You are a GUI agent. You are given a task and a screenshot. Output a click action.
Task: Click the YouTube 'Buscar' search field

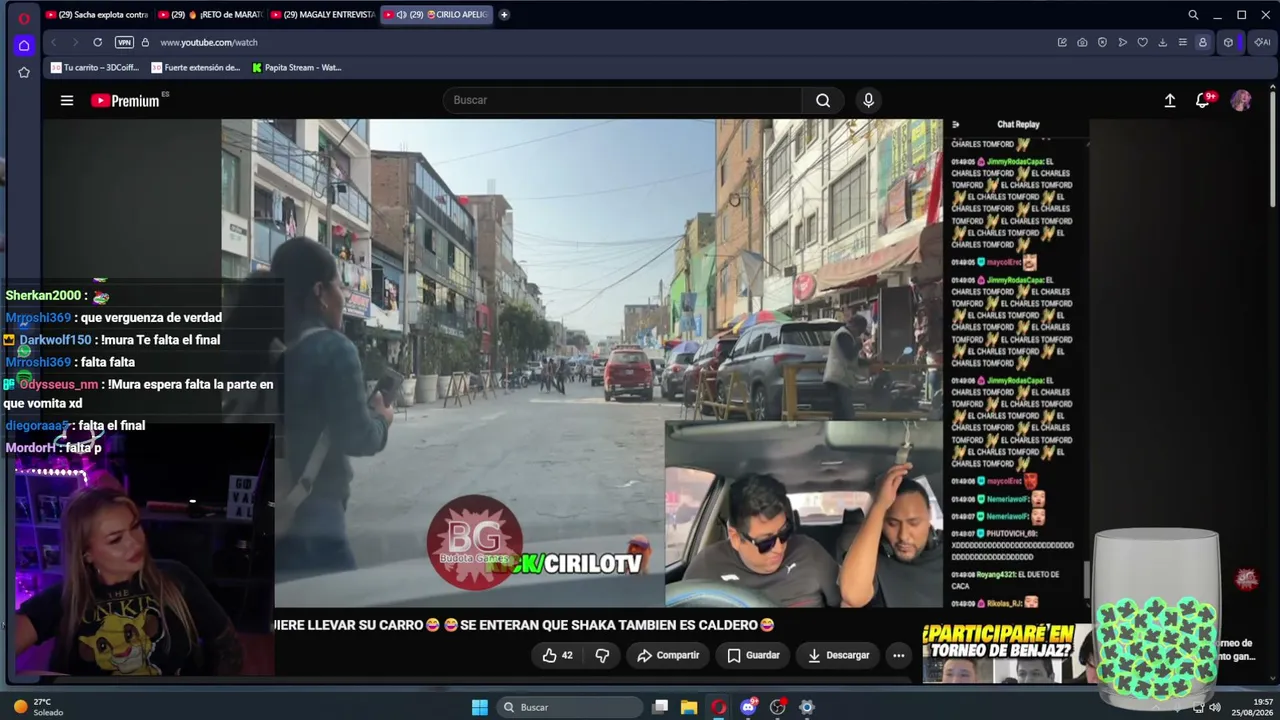(x=623, y=100)
